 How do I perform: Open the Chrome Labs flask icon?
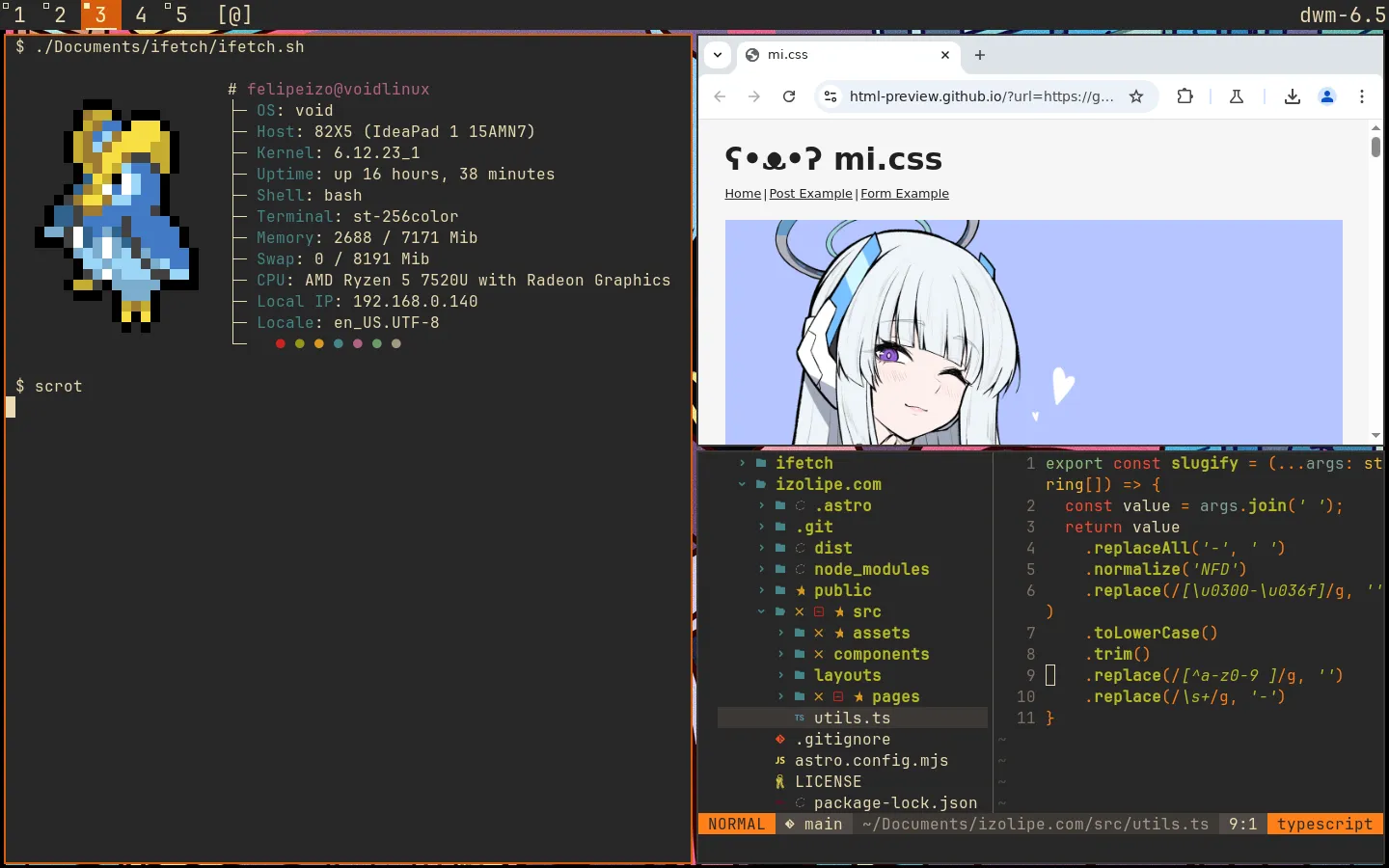(1237, 96)
